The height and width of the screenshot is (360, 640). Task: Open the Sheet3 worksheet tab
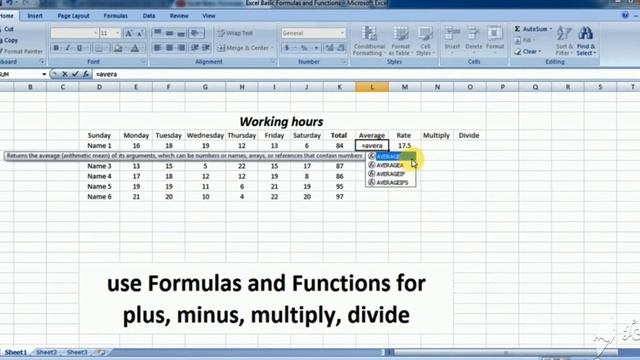point(77,352)
